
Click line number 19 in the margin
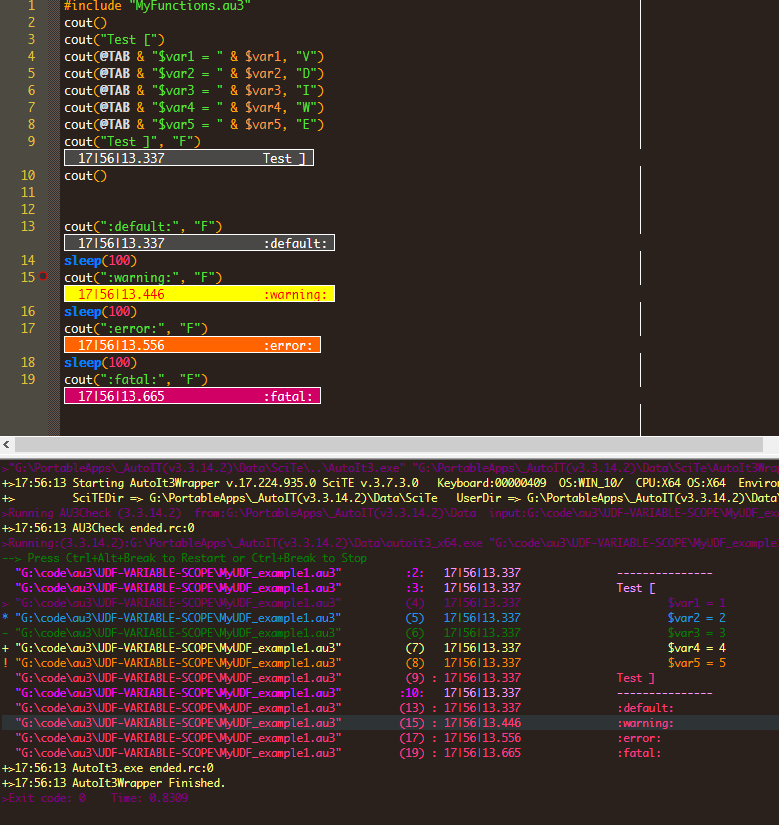pyautogui.click(x=28, y=379)
